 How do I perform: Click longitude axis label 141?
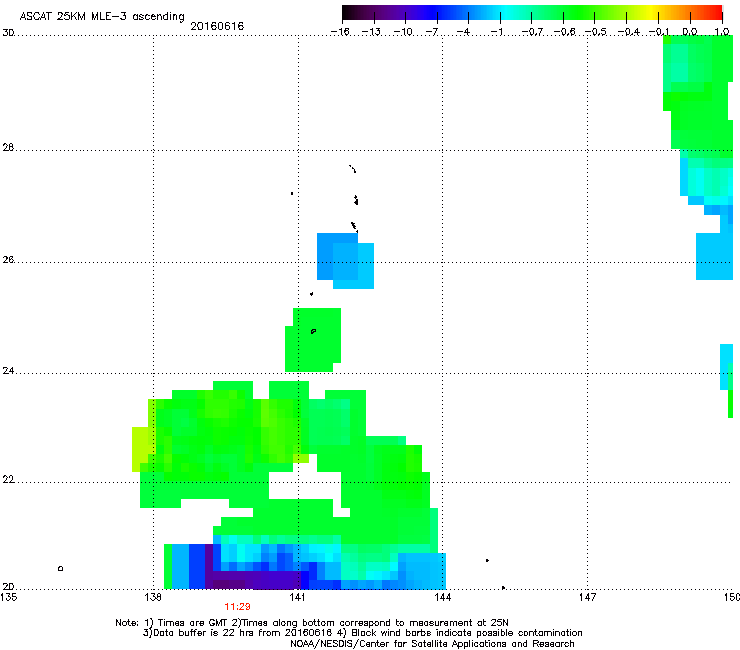tap(297, 597)
